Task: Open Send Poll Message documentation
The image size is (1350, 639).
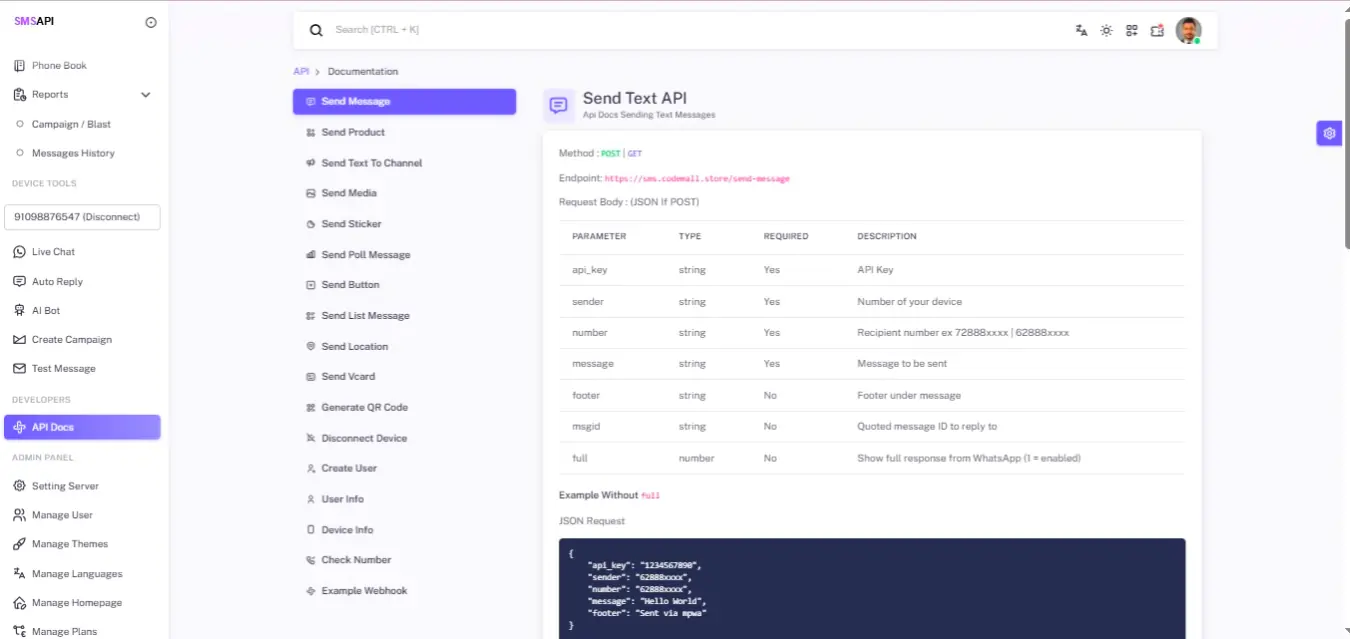Action: (365, 255)
